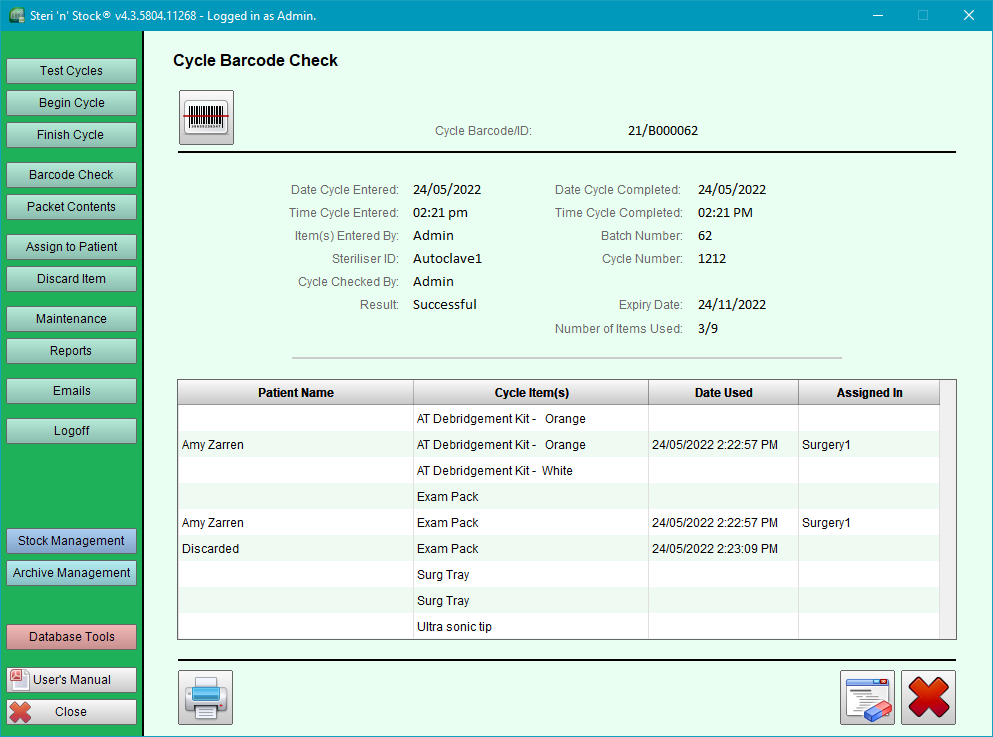
Task: Open the Discard Item screen
Action: click(x=72, y=279)
